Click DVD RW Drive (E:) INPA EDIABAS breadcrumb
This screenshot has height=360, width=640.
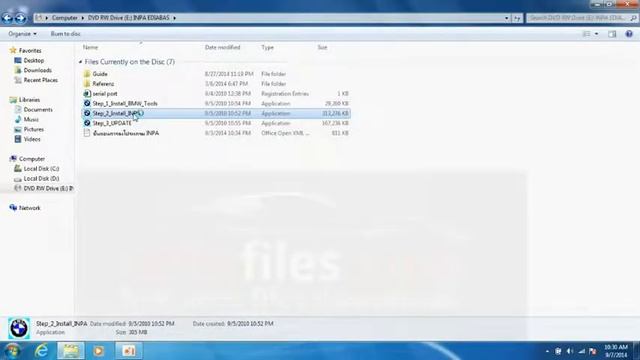pos(129,18)
